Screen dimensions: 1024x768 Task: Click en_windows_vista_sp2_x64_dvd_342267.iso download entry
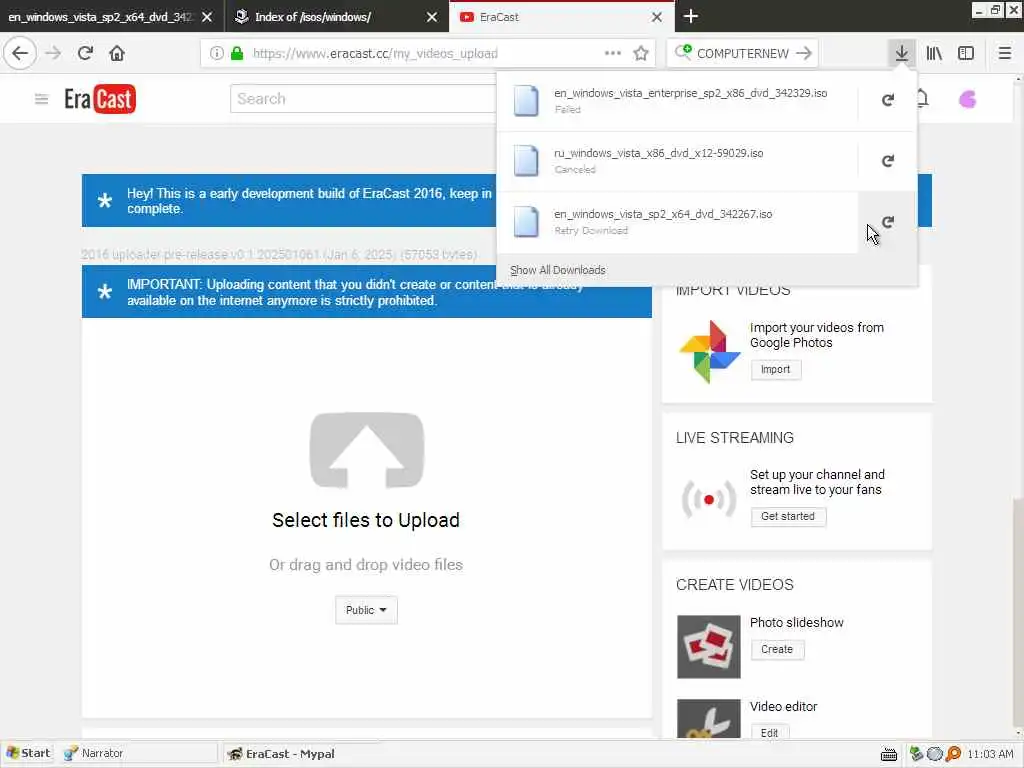678,222
